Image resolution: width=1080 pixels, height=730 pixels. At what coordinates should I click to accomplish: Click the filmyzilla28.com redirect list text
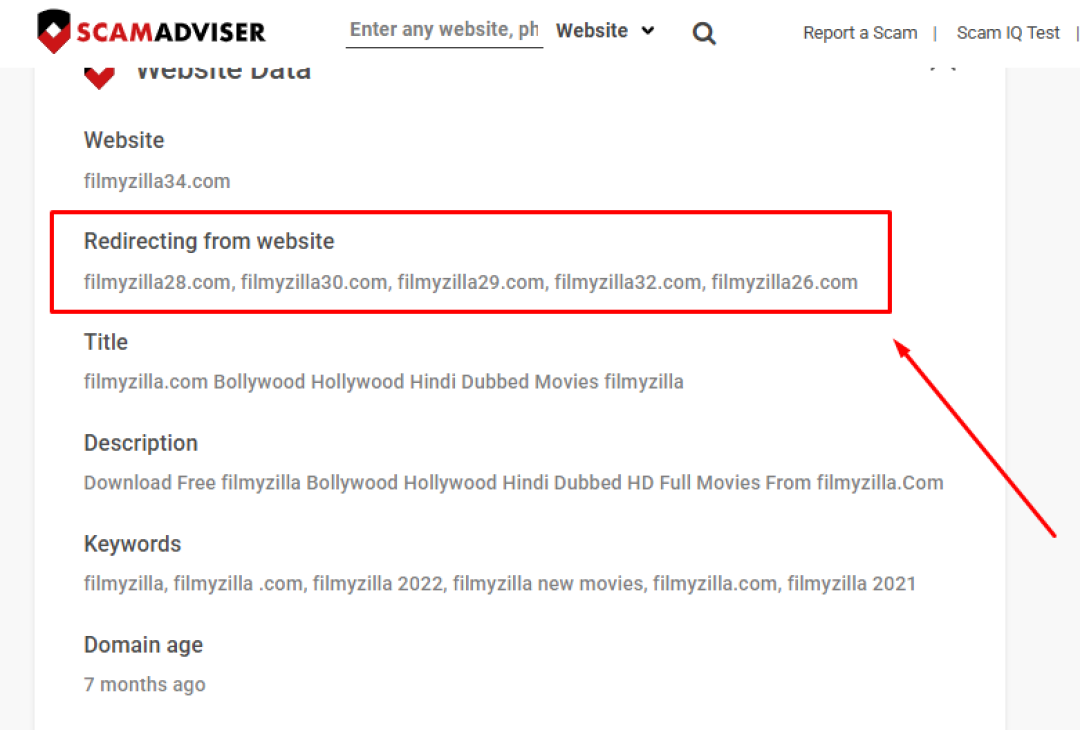(470, 282)
